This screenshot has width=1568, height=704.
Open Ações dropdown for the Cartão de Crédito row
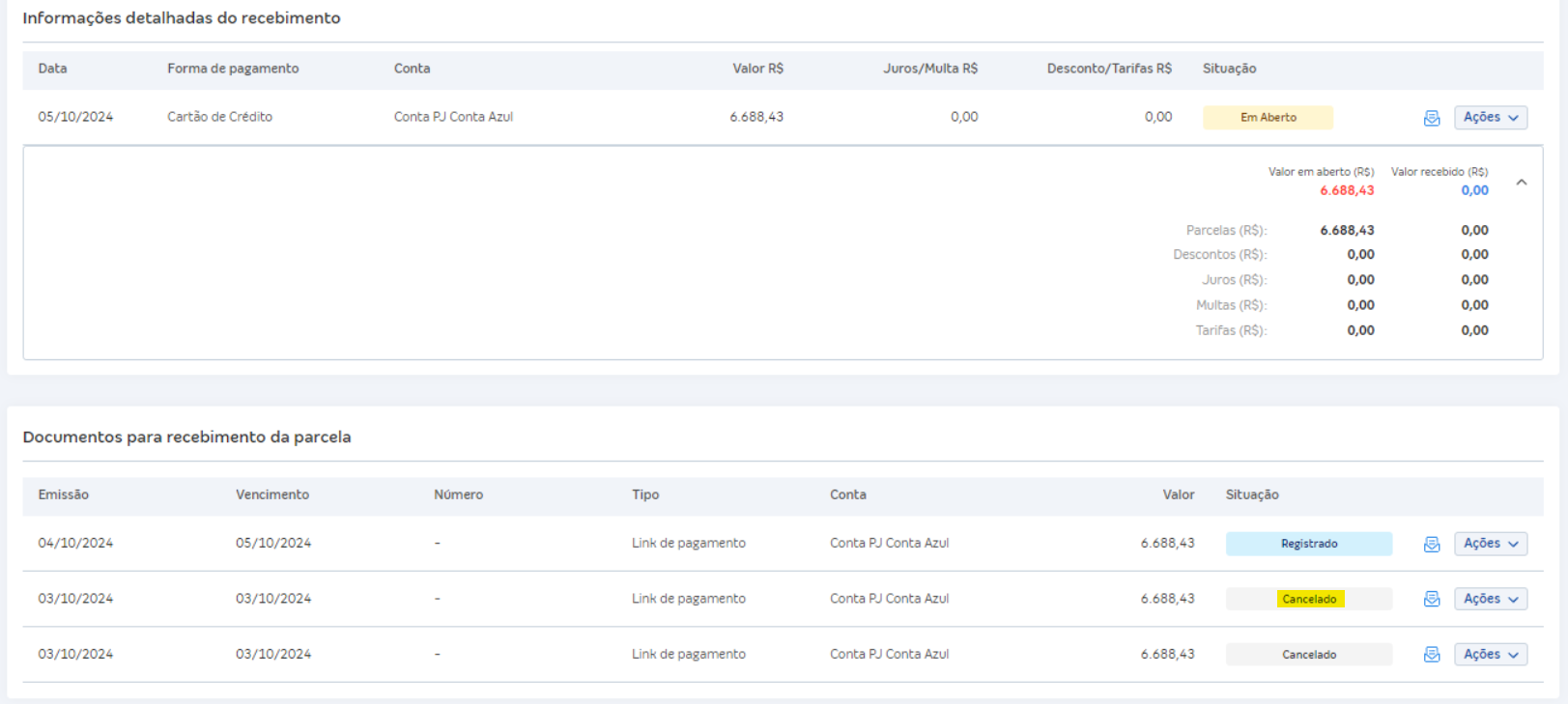pos(1490,118)
